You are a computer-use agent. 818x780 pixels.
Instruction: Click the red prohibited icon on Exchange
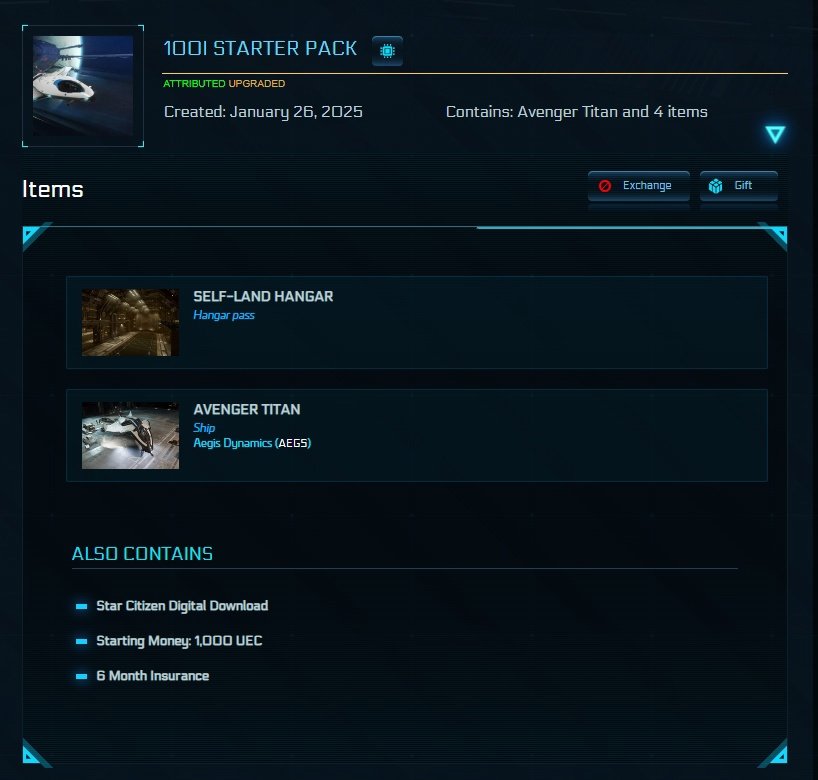(605, 186)
